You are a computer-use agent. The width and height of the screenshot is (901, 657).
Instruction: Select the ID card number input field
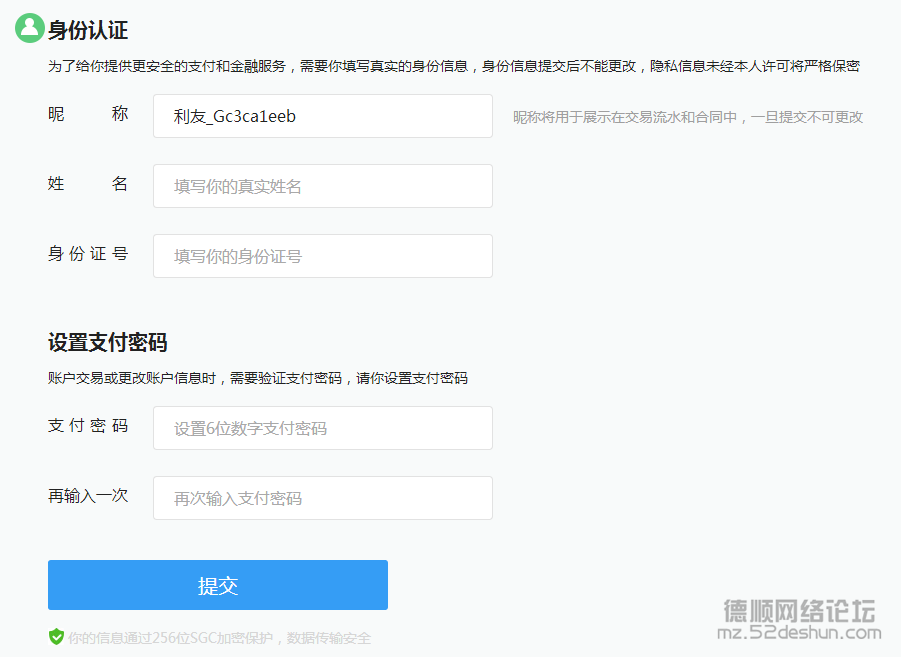point(322,256)
